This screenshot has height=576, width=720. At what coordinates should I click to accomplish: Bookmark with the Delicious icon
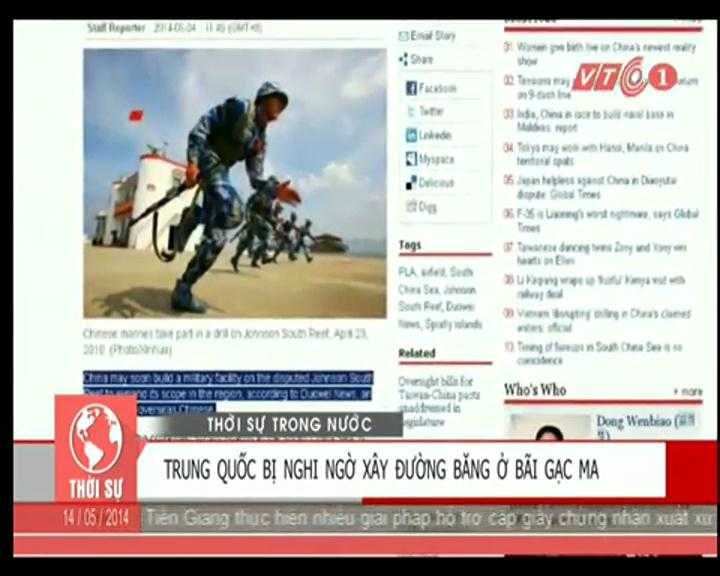(411, 183)
